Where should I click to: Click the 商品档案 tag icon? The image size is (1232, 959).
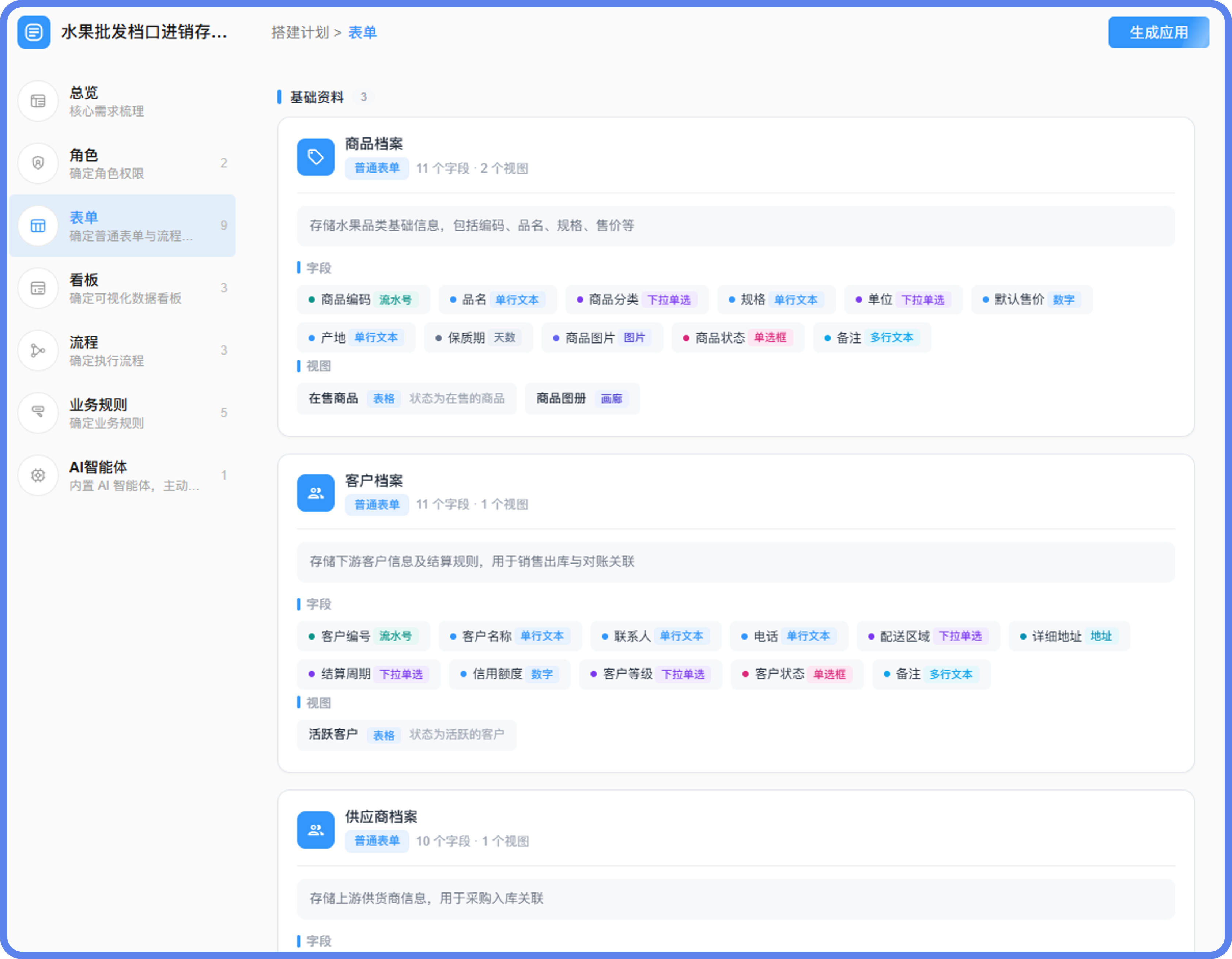coord(316,157)
